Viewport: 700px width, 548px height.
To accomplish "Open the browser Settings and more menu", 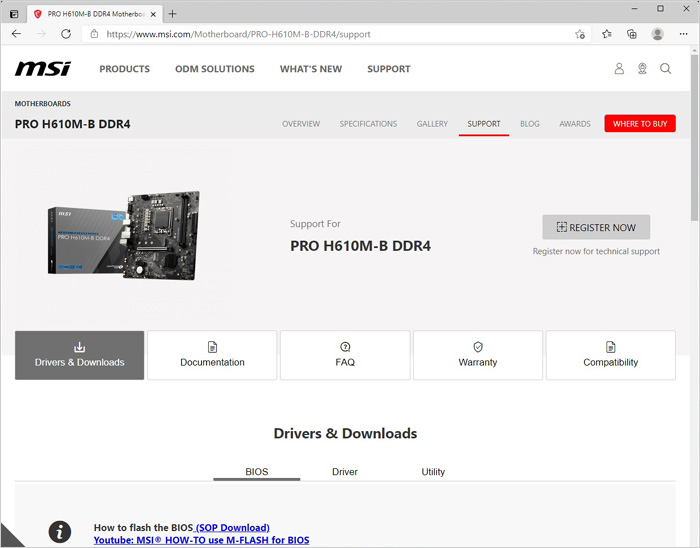I will [683, 34].
